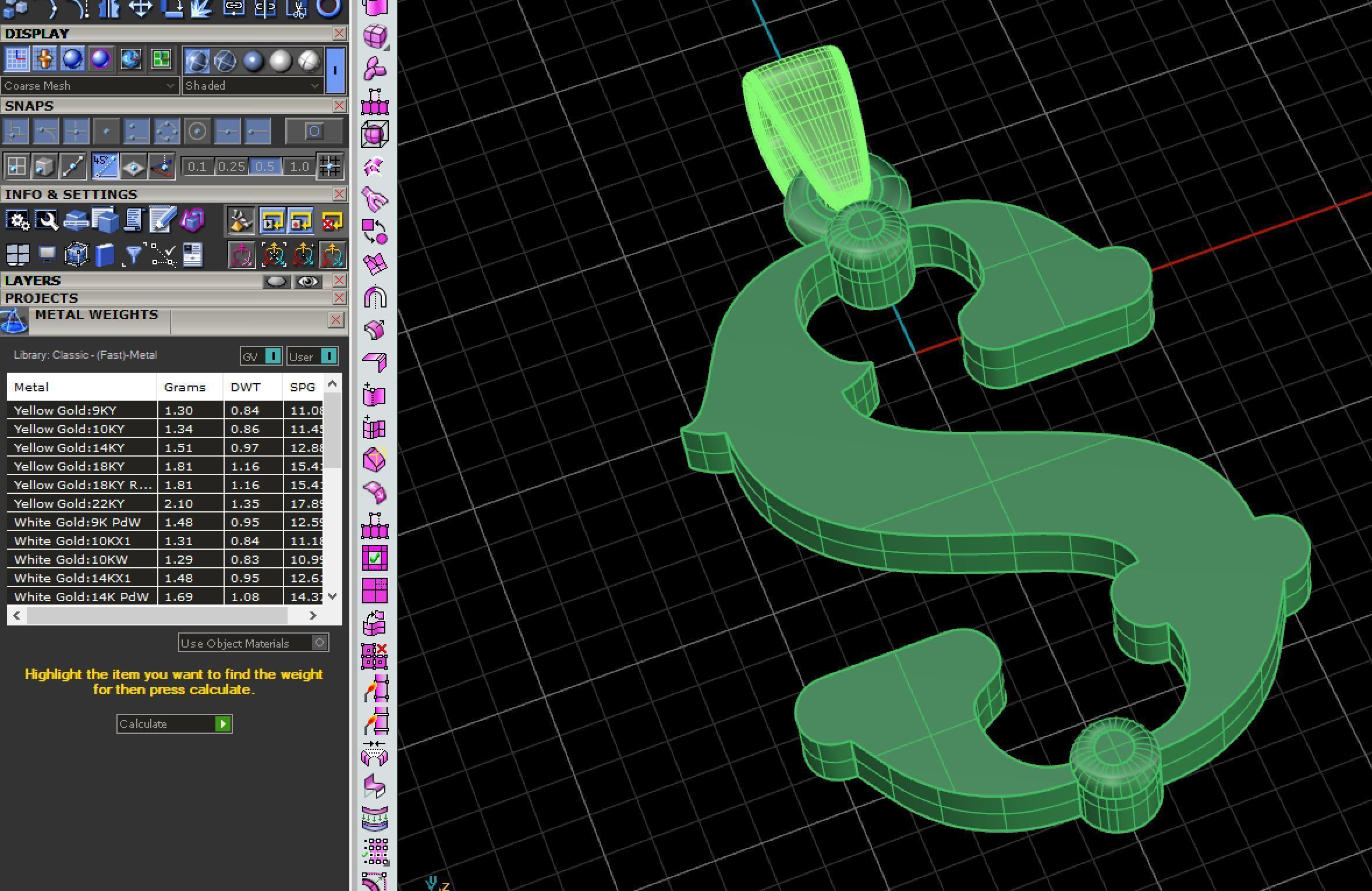Image resolution: width=1372 pixels, height=891 pixels.
Task: Set grid snap value to 1.0
Action: 299,167
